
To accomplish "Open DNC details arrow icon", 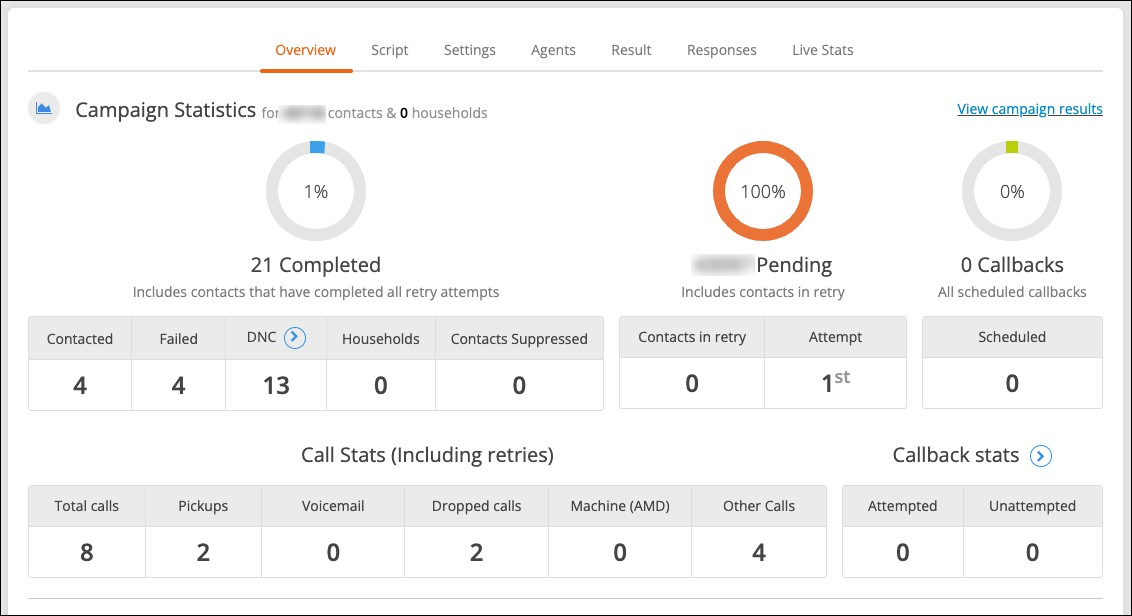I will pos(295,337).
